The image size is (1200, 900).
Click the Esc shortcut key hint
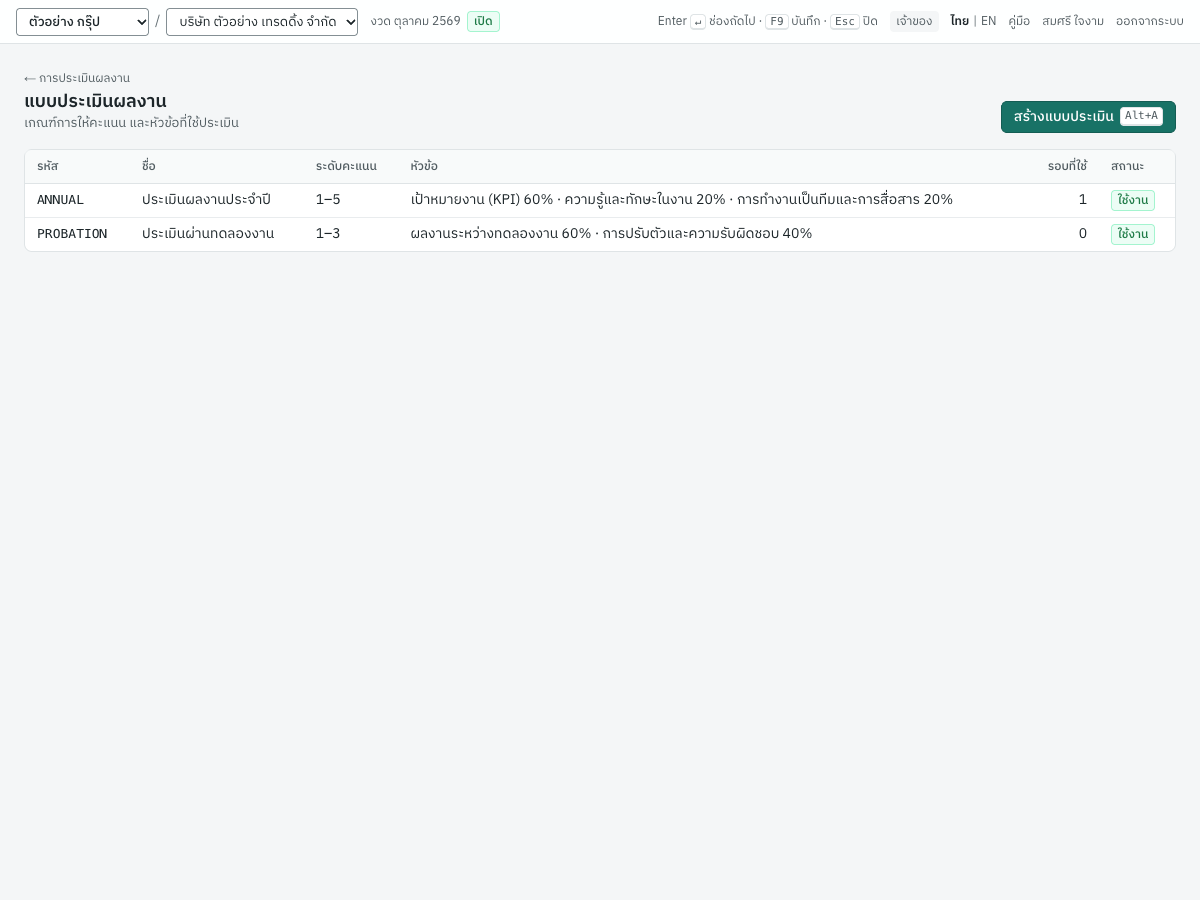pos(845,21)
